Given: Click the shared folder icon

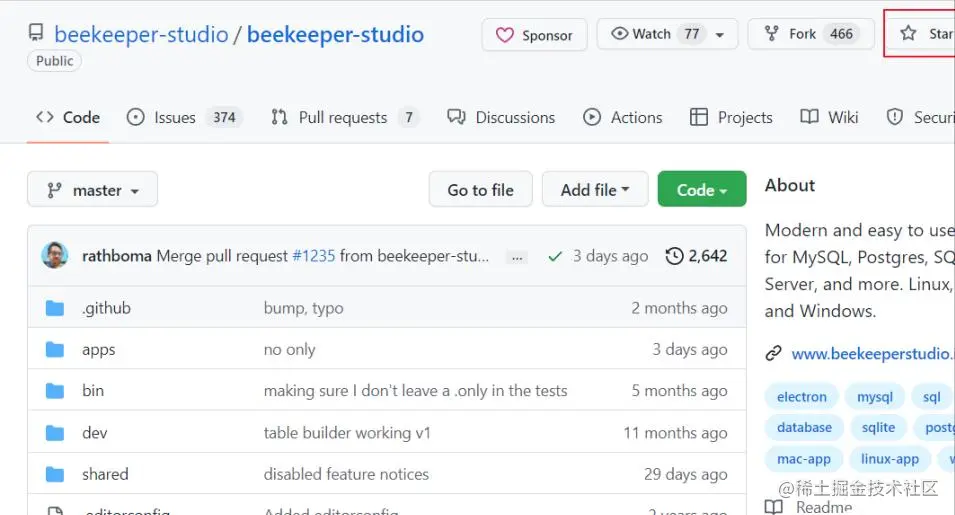Looking at the screenshot, I should click(55, 474).
